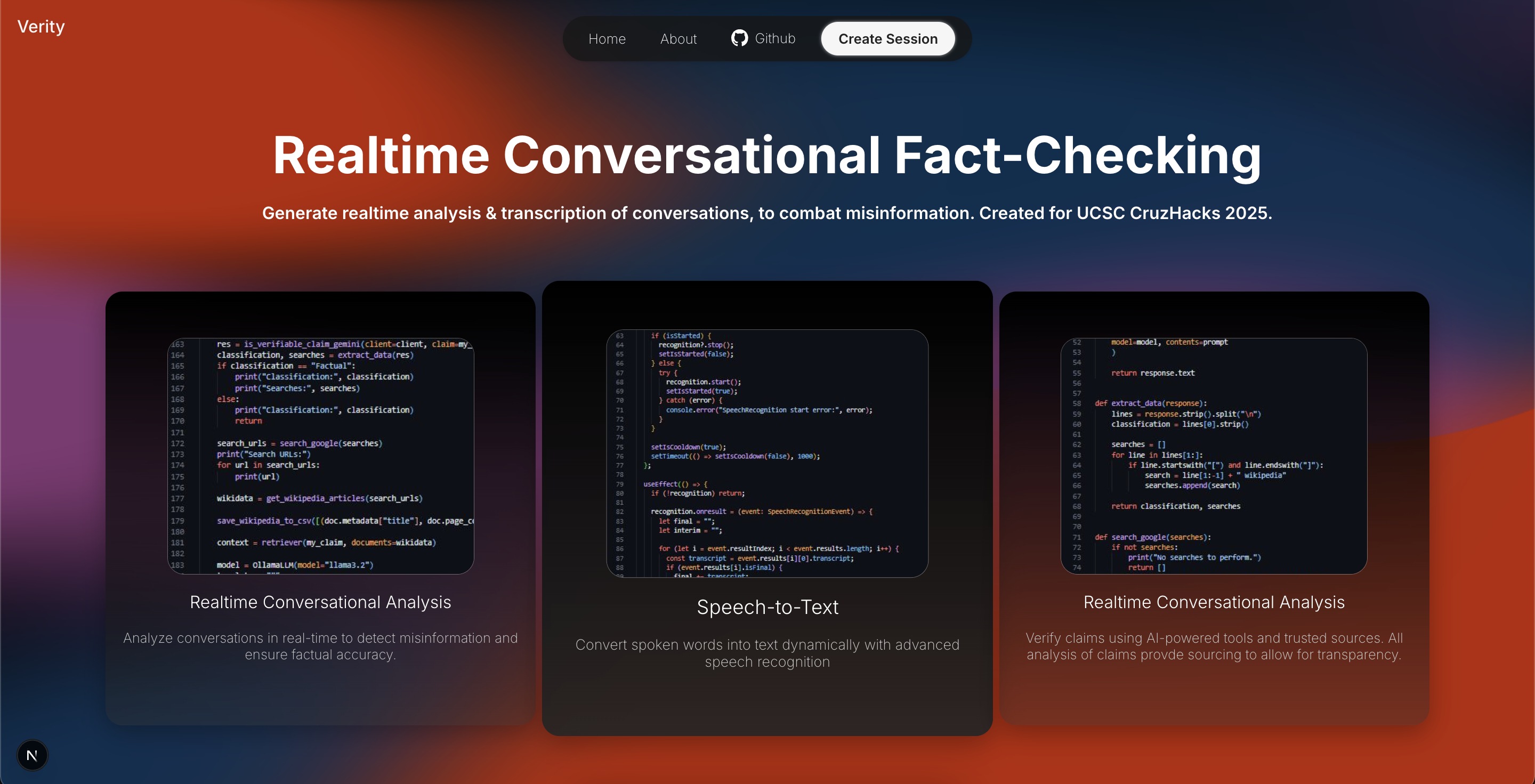This screenshot has width=1535, height=784.
Task: Open the Github nav link text
Action: click(x=774, y=38)
